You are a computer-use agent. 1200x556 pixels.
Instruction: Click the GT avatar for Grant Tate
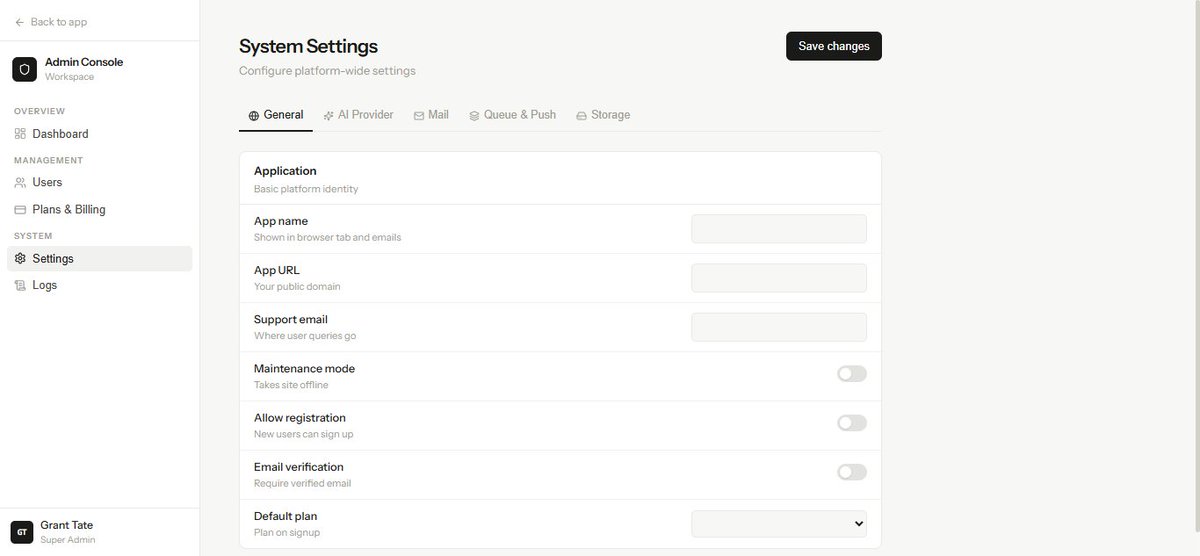22,532
